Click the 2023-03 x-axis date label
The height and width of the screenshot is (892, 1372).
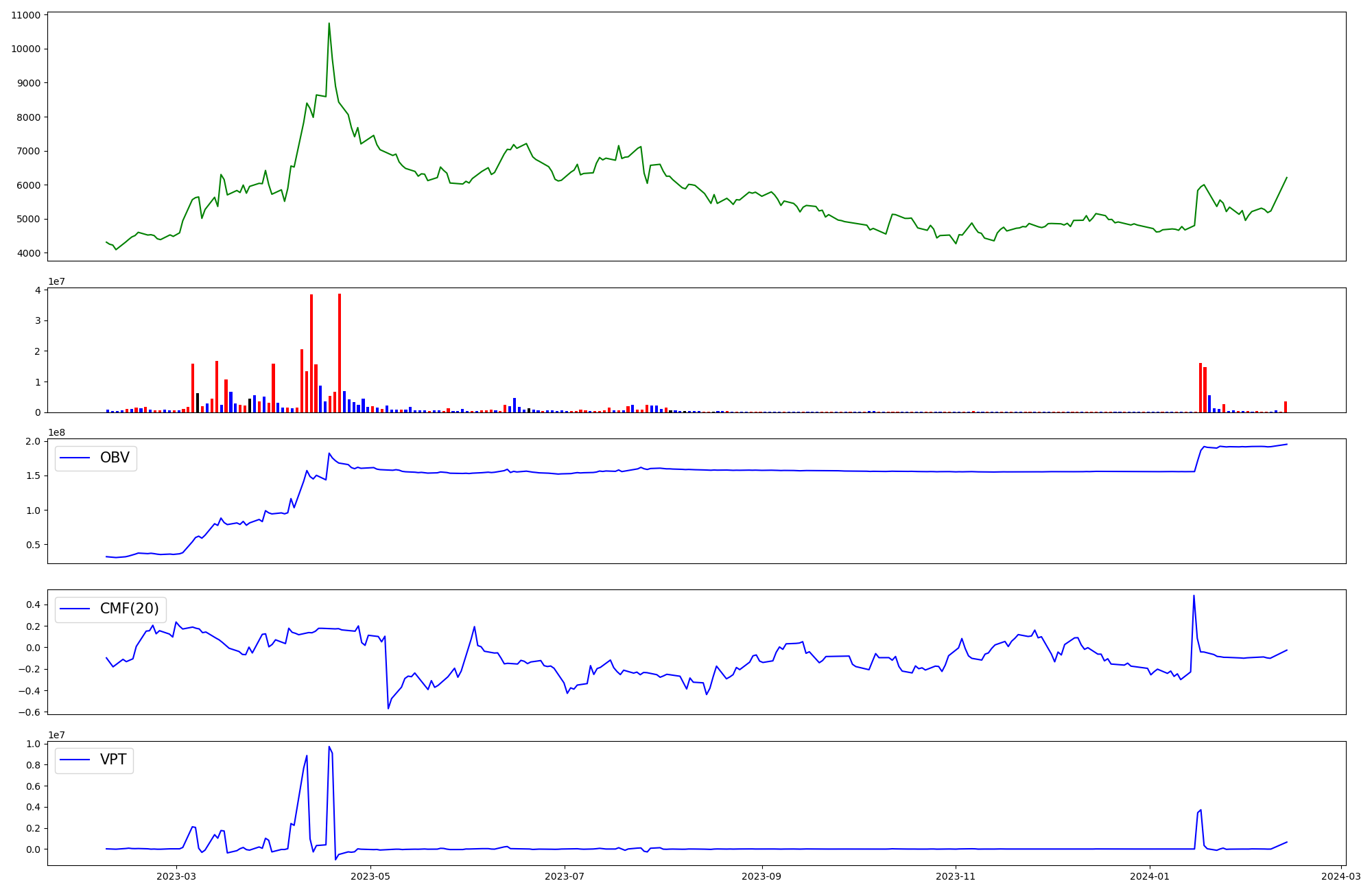click(x=176, y=876)
